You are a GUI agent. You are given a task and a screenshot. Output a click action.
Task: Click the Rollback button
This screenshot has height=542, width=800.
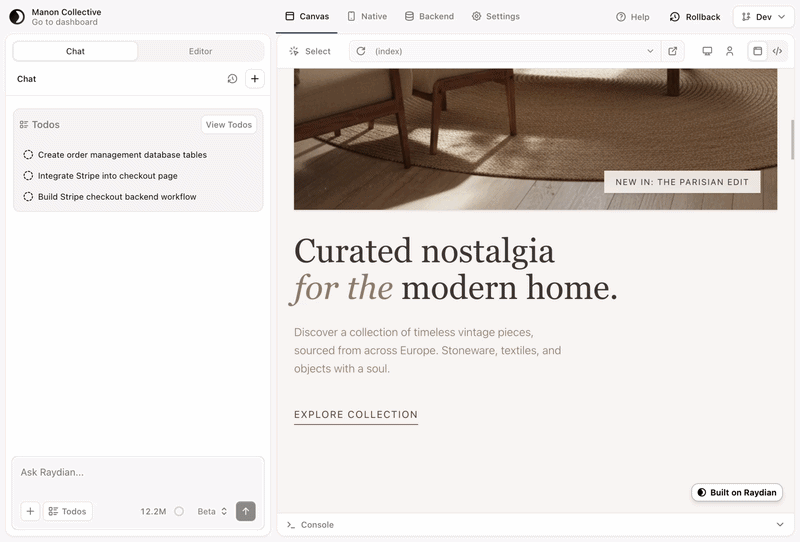pos(695,17)
